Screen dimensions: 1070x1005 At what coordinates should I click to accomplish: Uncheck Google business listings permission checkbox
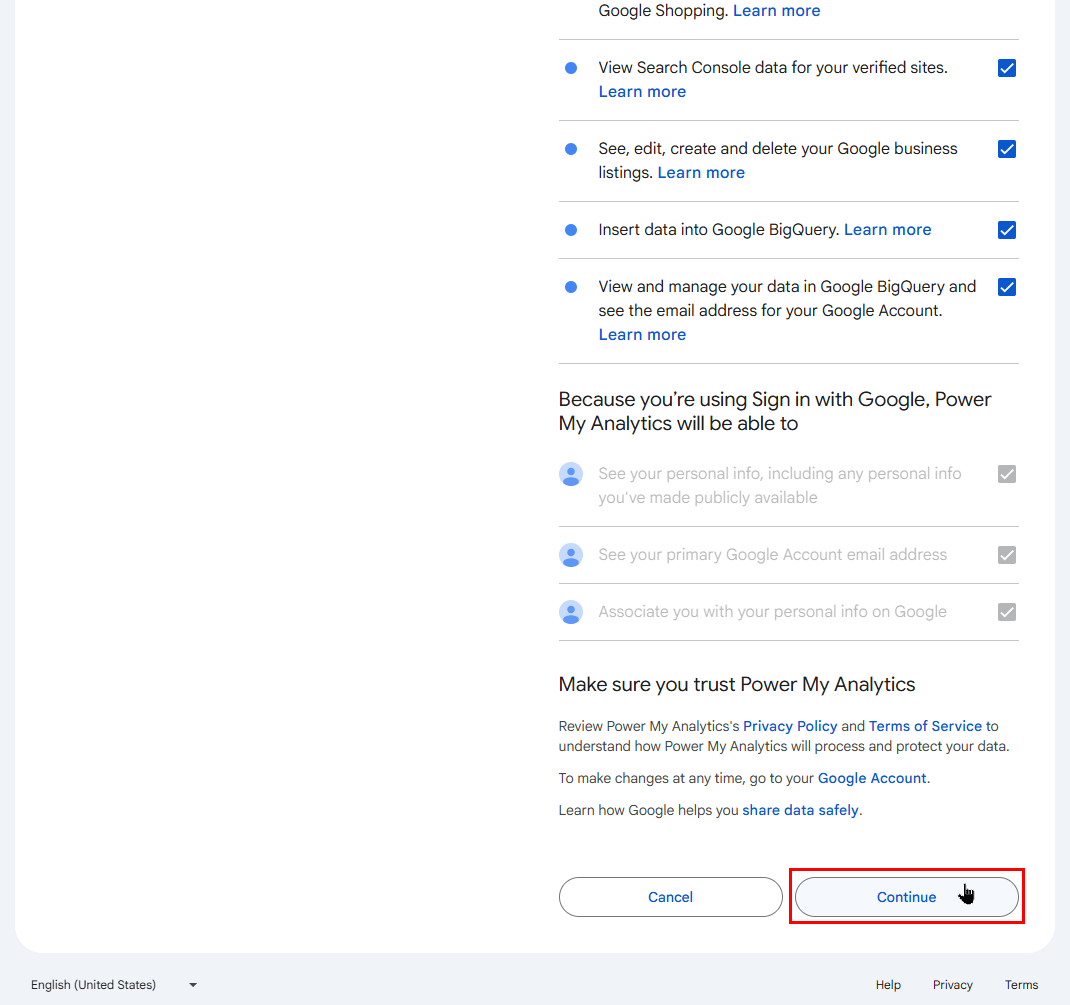click(1007, 149)
